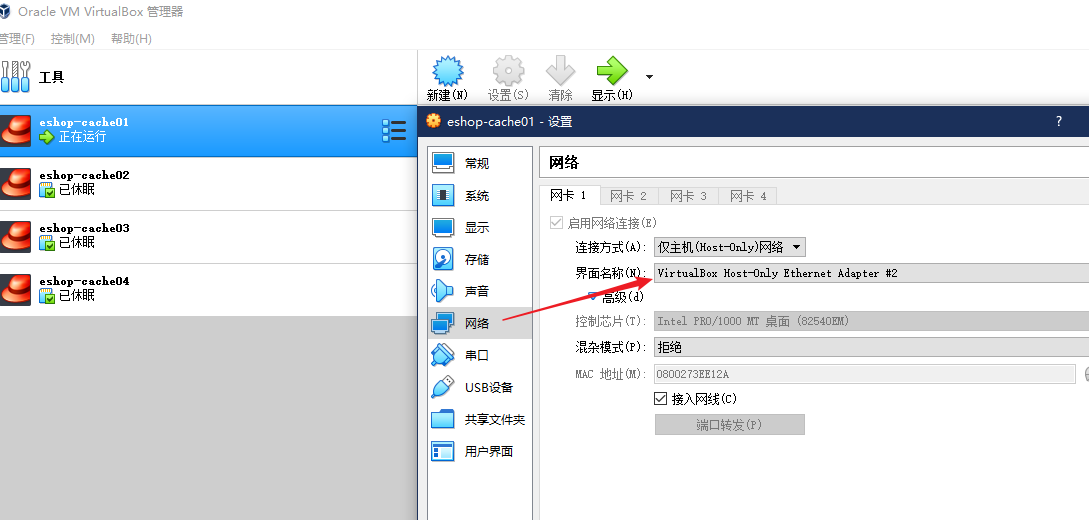Image resolution: width=1089 pixels, height=520 pixels.
Task: Open the 常规 general settings category
Action: (480, 163)
